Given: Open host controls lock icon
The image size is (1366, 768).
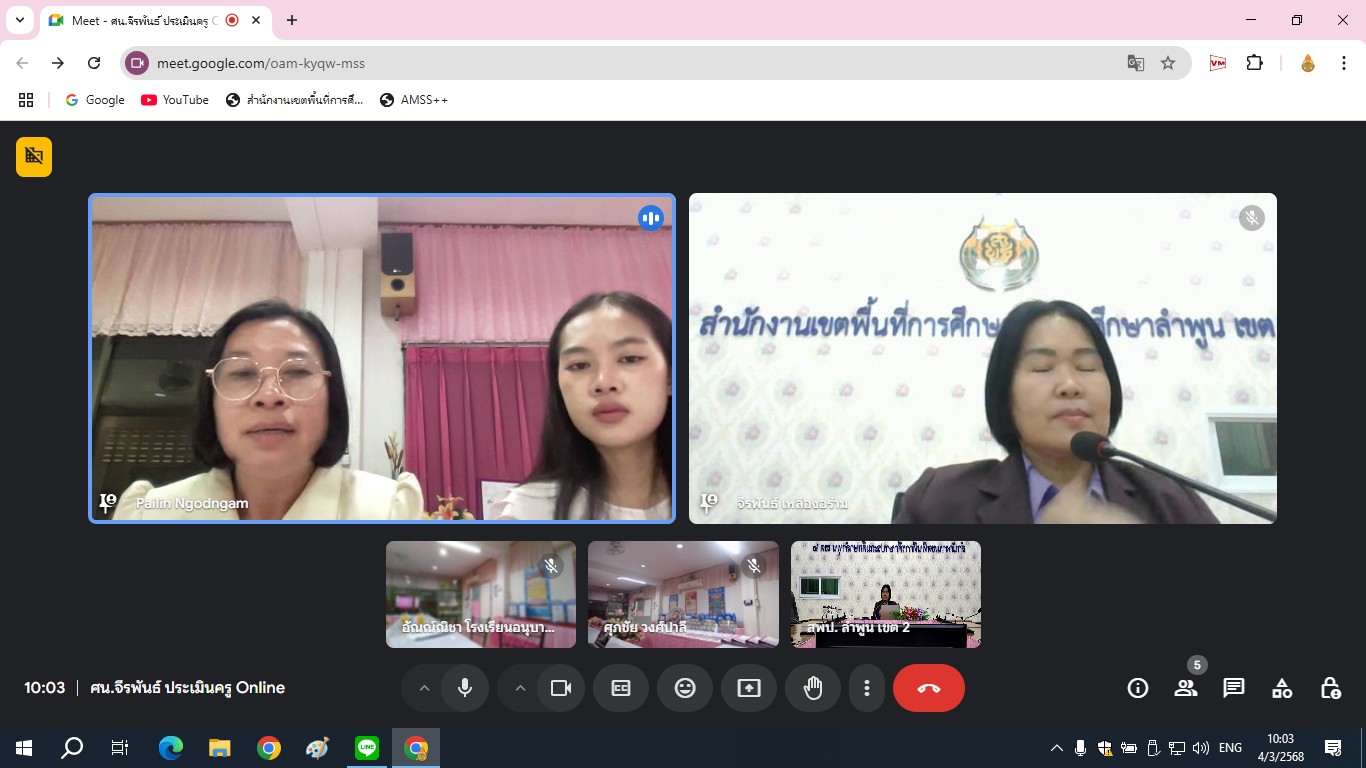Looking at the screenshot, I should [x=1330, y=688].
